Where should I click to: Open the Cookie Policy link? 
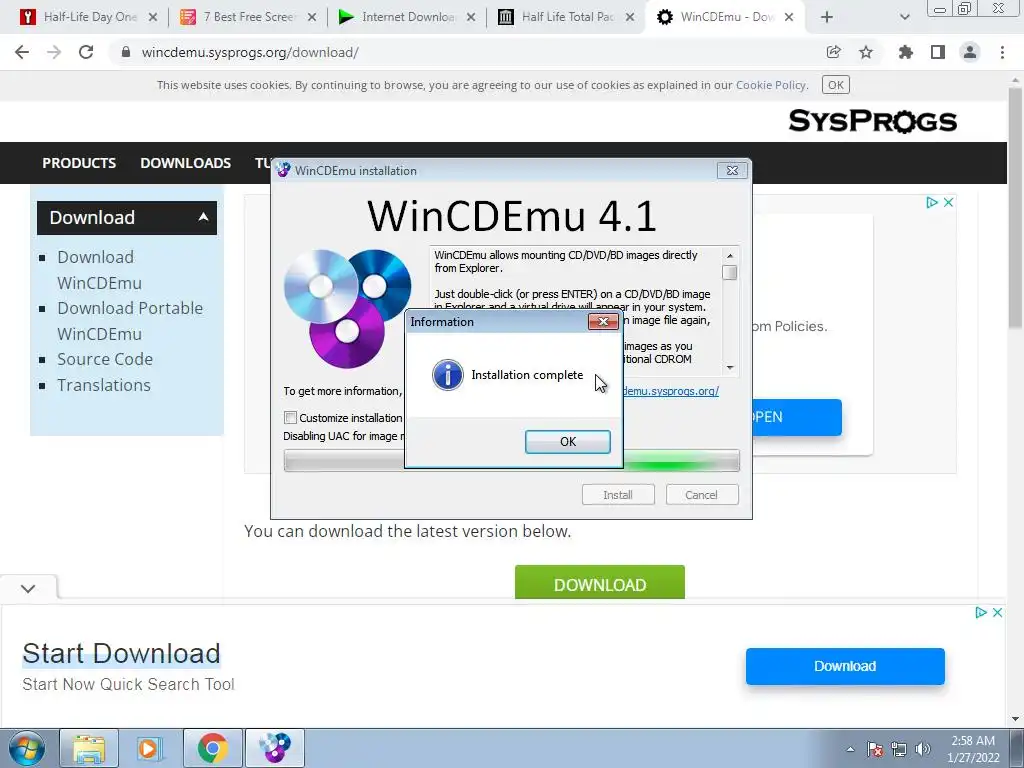pyautogui.click(x=771, y=85)
